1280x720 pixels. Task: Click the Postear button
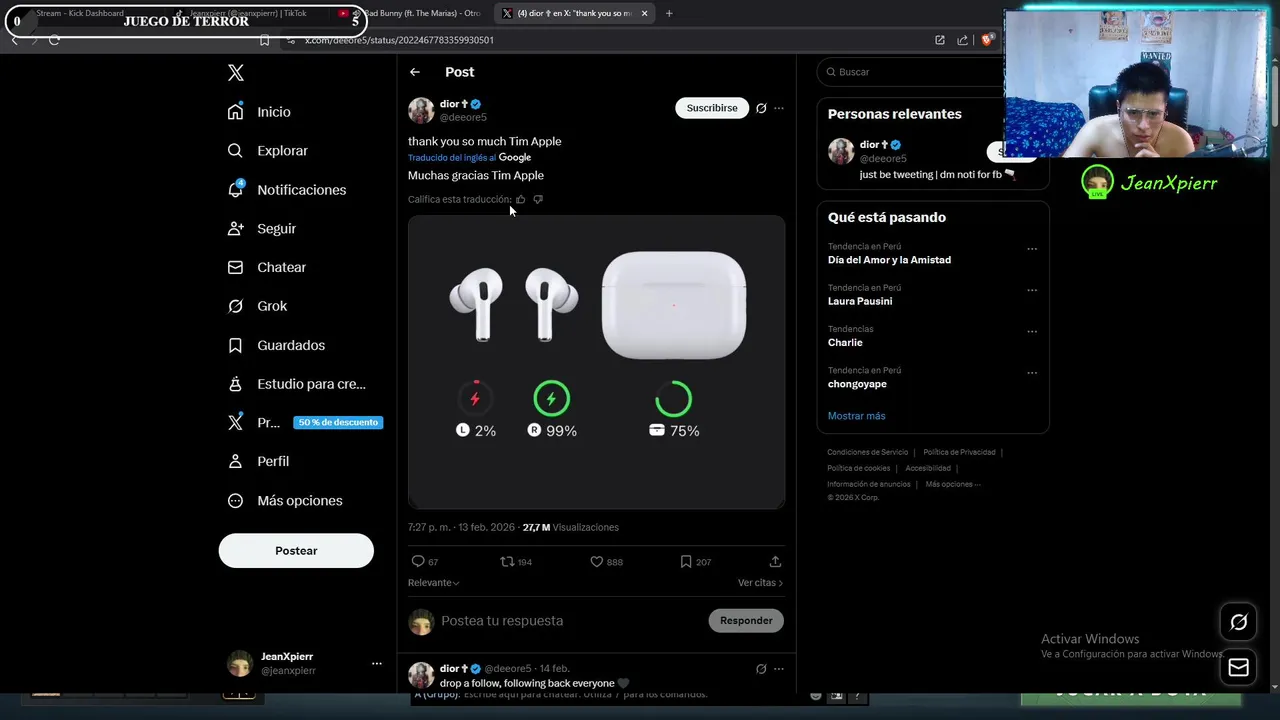pyautogui.click(x=296, y=551)
